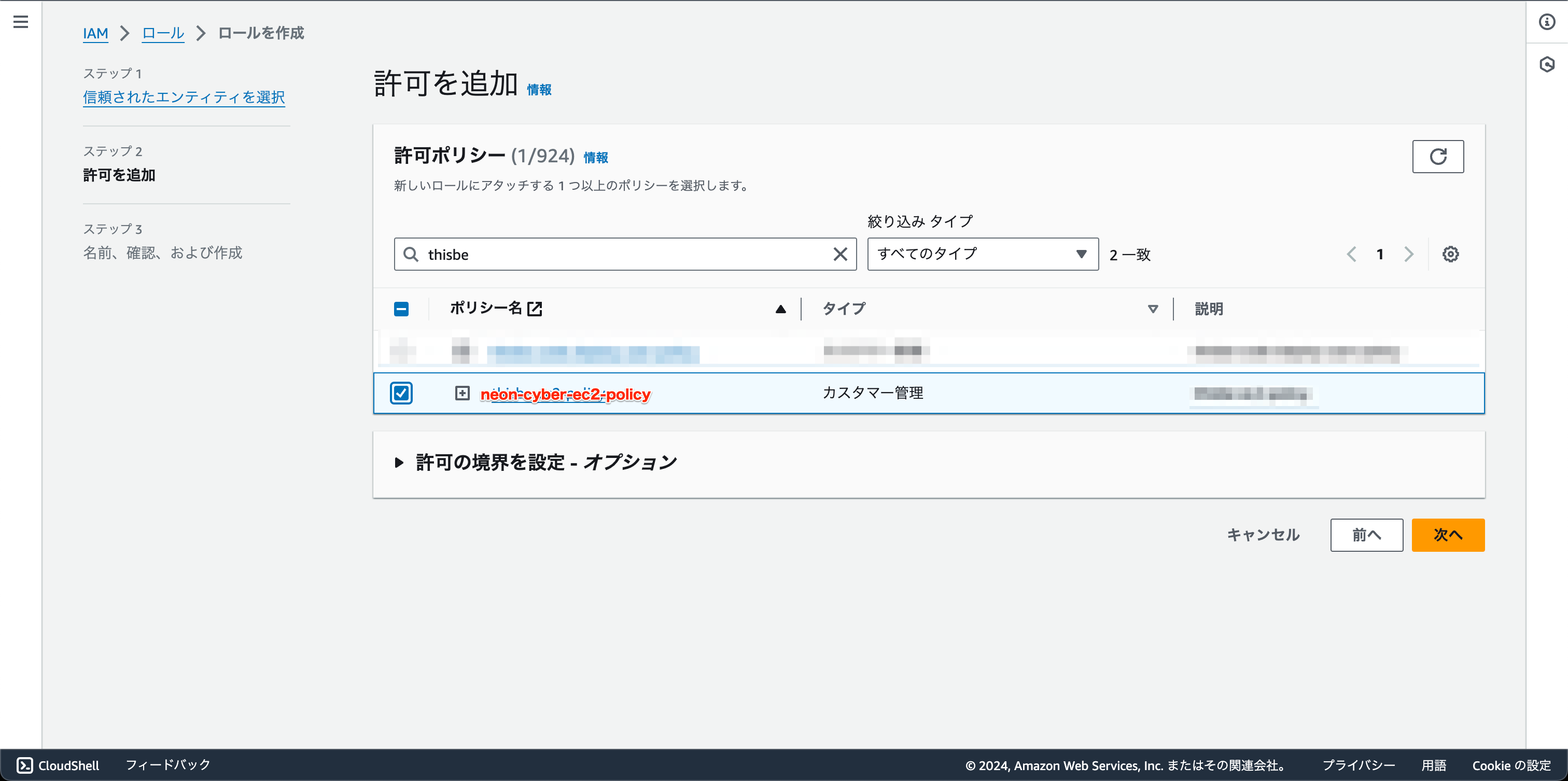Open CloudShell from the bottom bar
The height and width of the screenshot is (781, 1568).
pos(58,765)
